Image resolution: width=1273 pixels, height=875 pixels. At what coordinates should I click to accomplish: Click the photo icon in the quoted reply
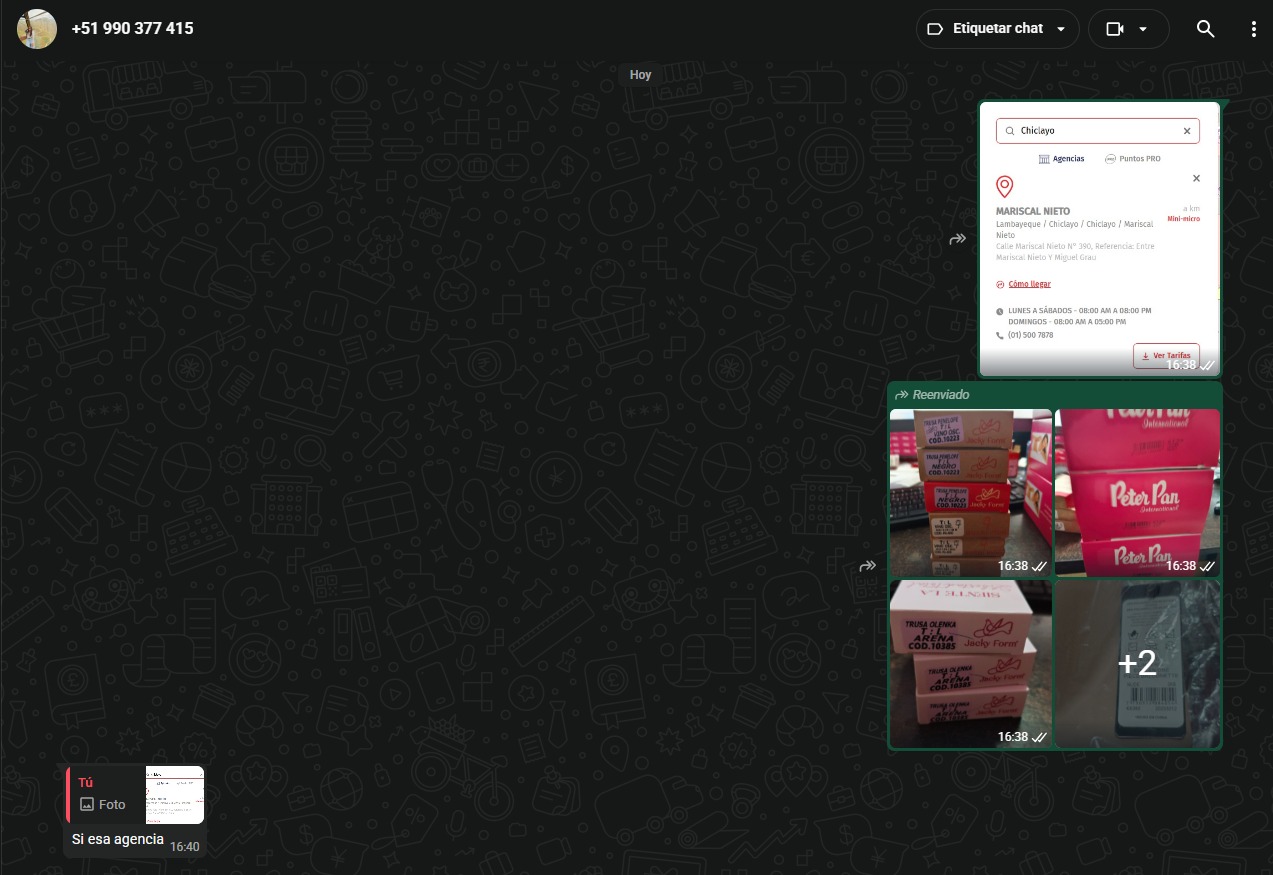point(87,804)
